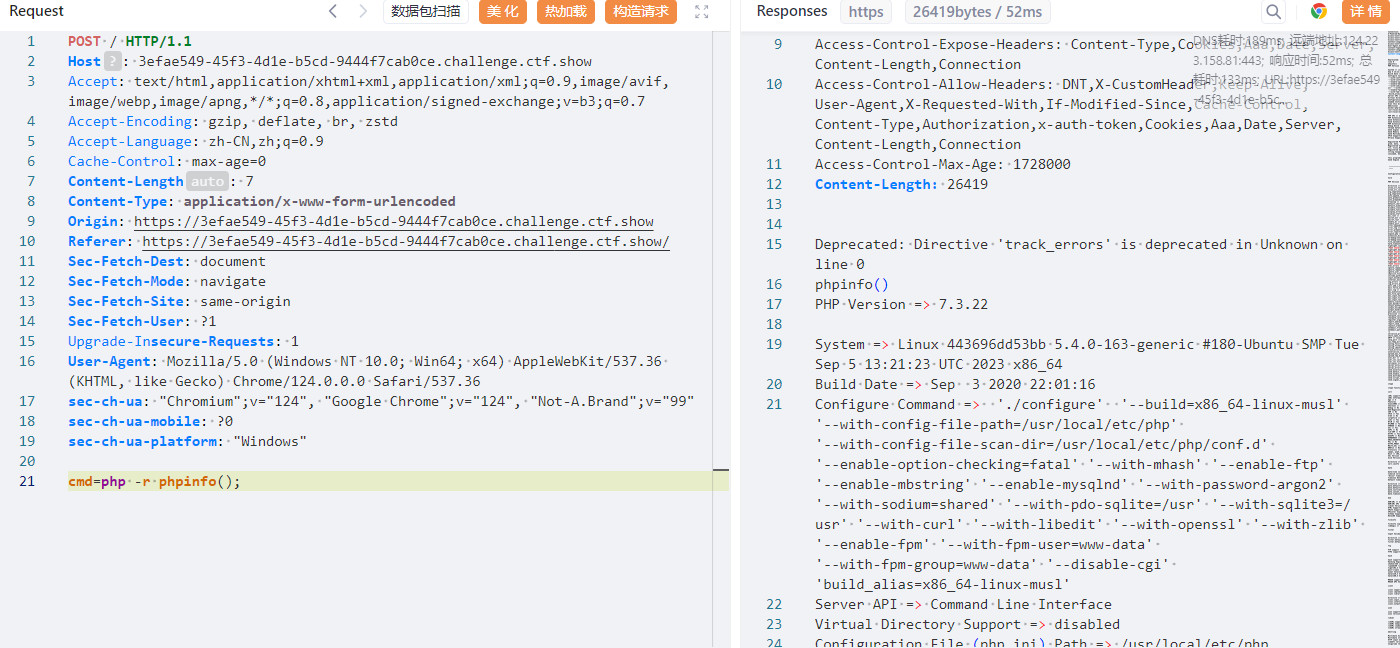Image resolution: width=1400 pixels, height=648 pixels.
Task: Click the Responses panel title
Action: [x=792, y=11]
